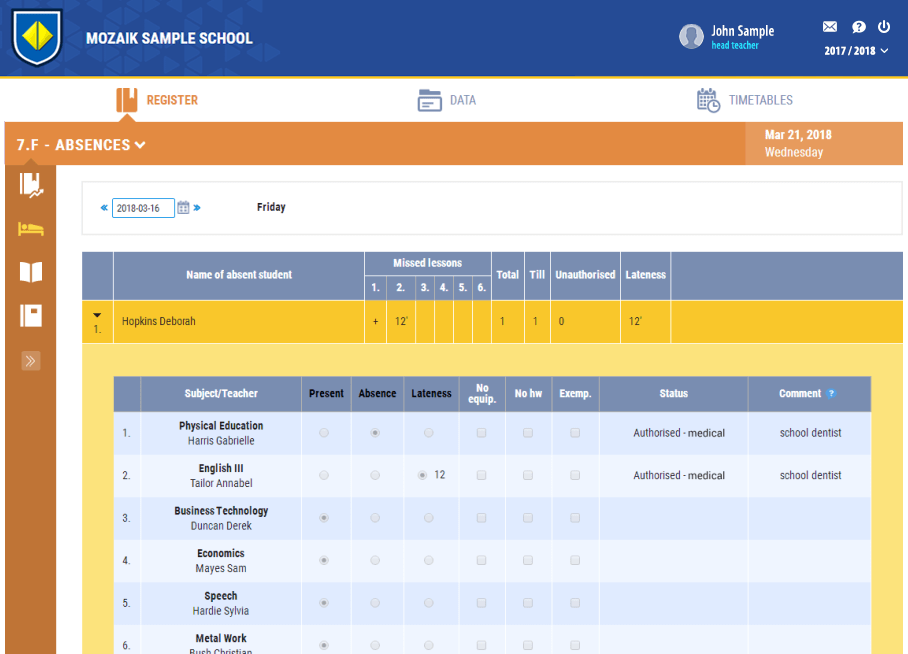Open the absences bed icon in sidebar
908x654 pixels.
click(x=31, y=229)
